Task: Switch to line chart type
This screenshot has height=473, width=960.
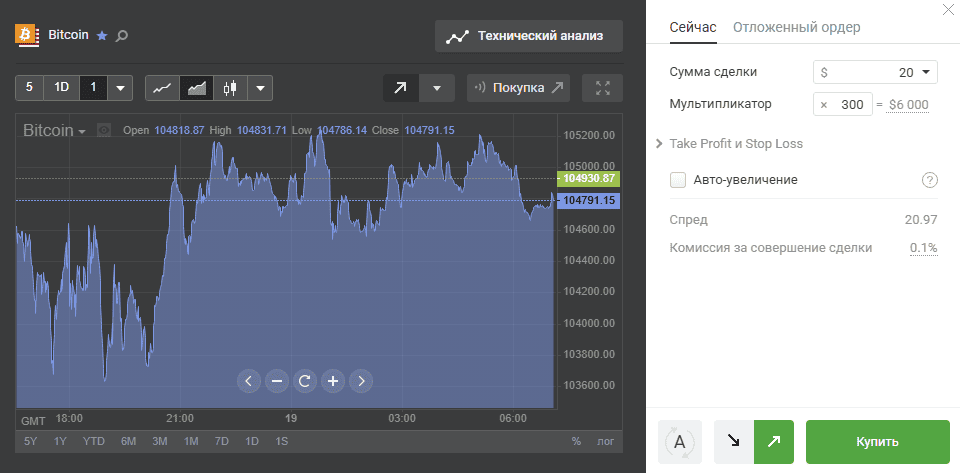Action: coord(162,88)
